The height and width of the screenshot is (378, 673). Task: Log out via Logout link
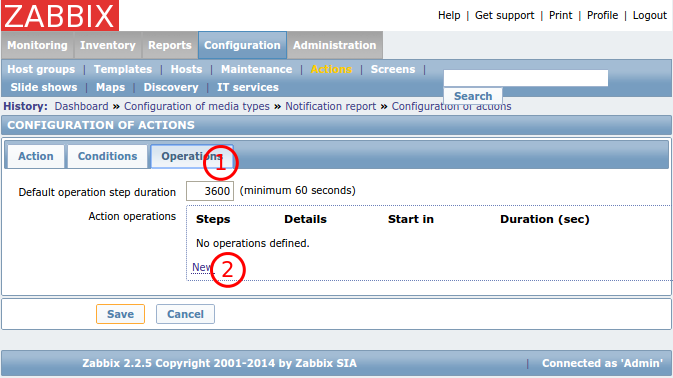pos(650,15)
